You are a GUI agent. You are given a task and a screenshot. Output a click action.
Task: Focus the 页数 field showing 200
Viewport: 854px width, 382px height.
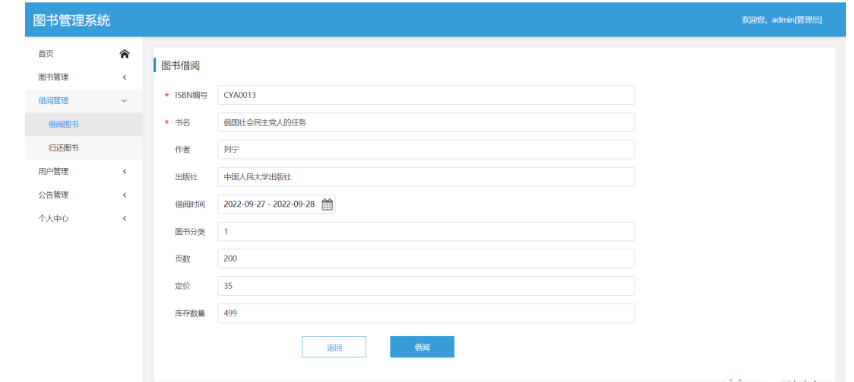pyautogui.click(x=426, y=259)
